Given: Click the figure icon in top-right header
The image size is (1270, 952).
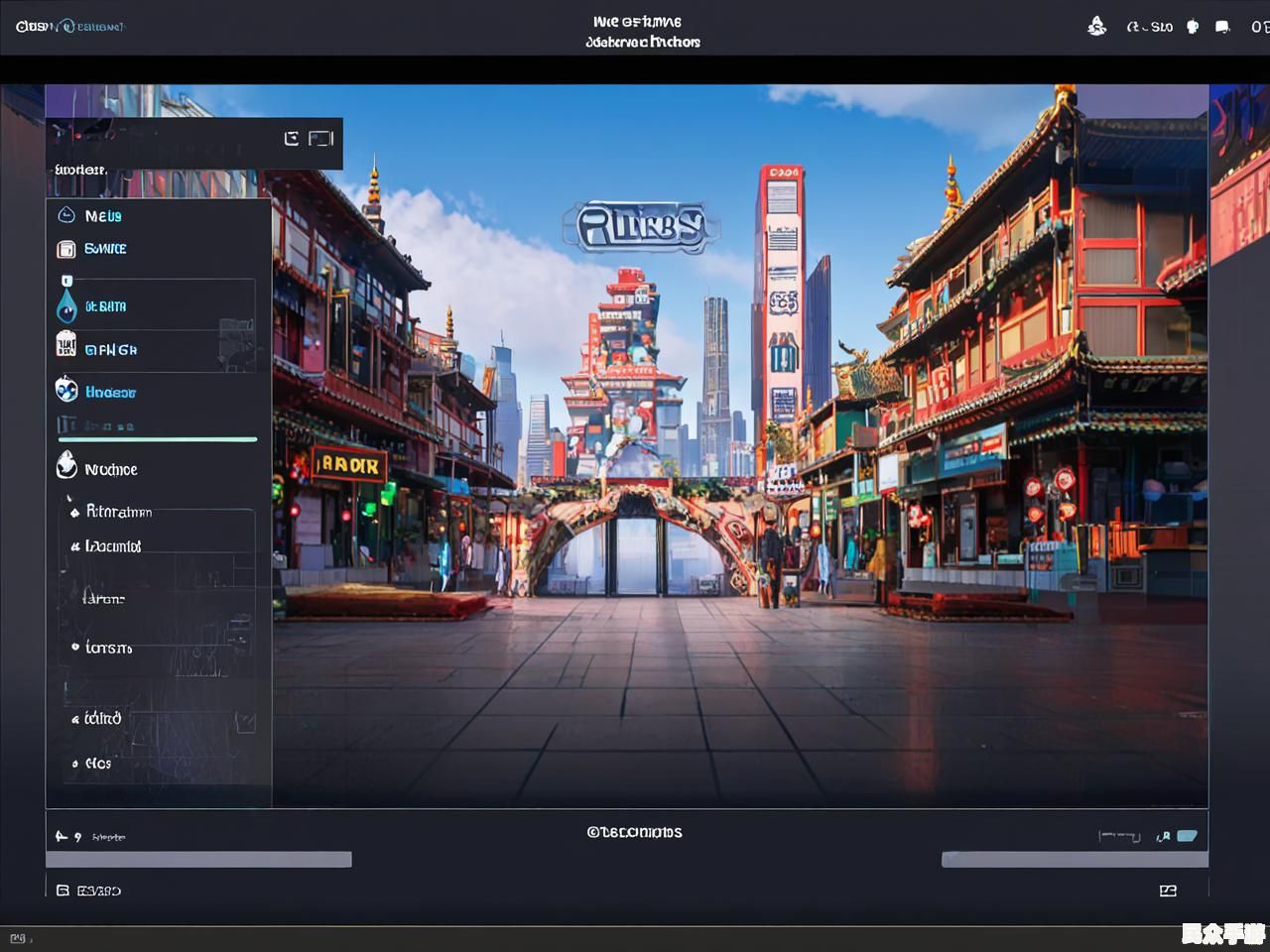Looking at the screenshot, I should coord(1096,27).
